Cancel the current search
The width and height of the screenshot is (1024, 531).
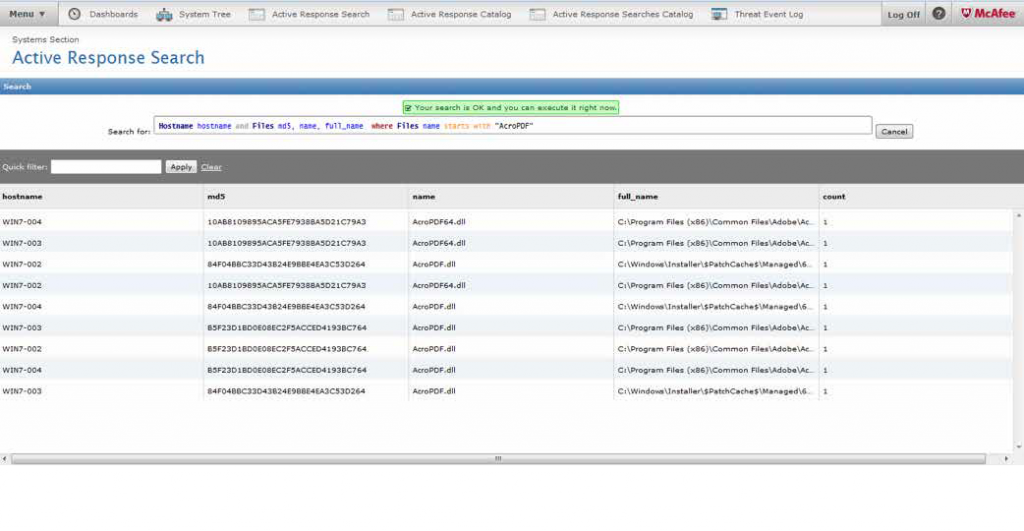[894, 131]
